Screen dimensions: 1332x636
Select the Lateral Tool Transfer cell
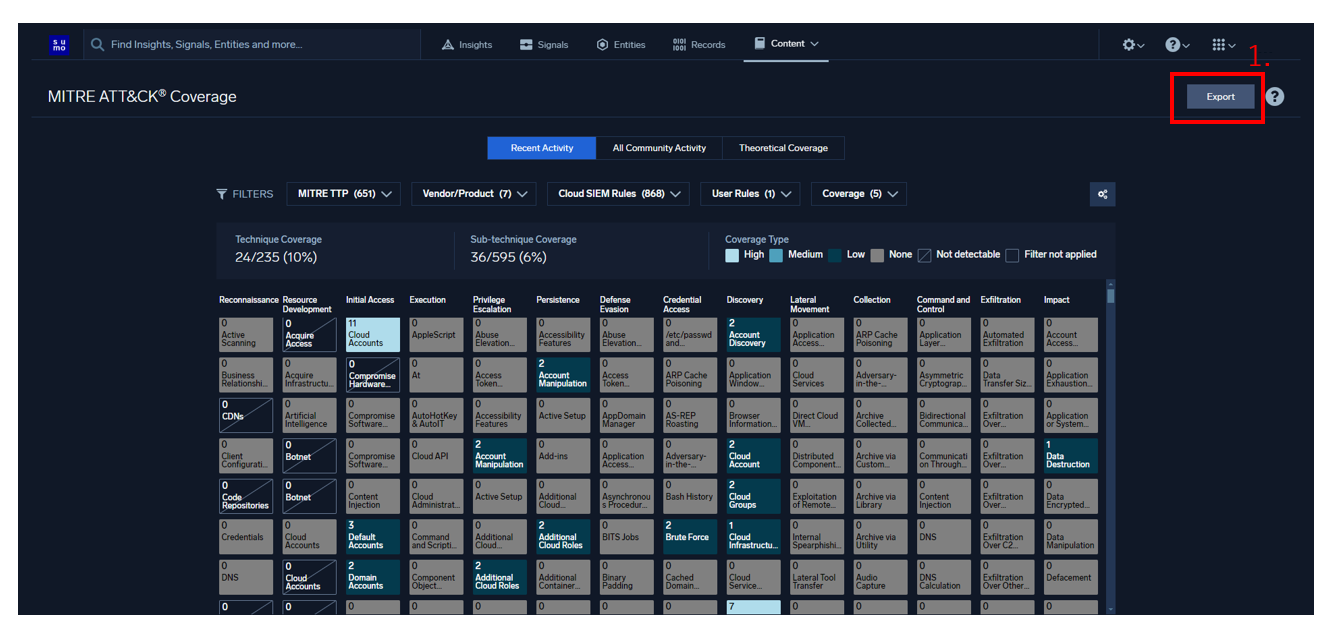[x=817, y=577]
